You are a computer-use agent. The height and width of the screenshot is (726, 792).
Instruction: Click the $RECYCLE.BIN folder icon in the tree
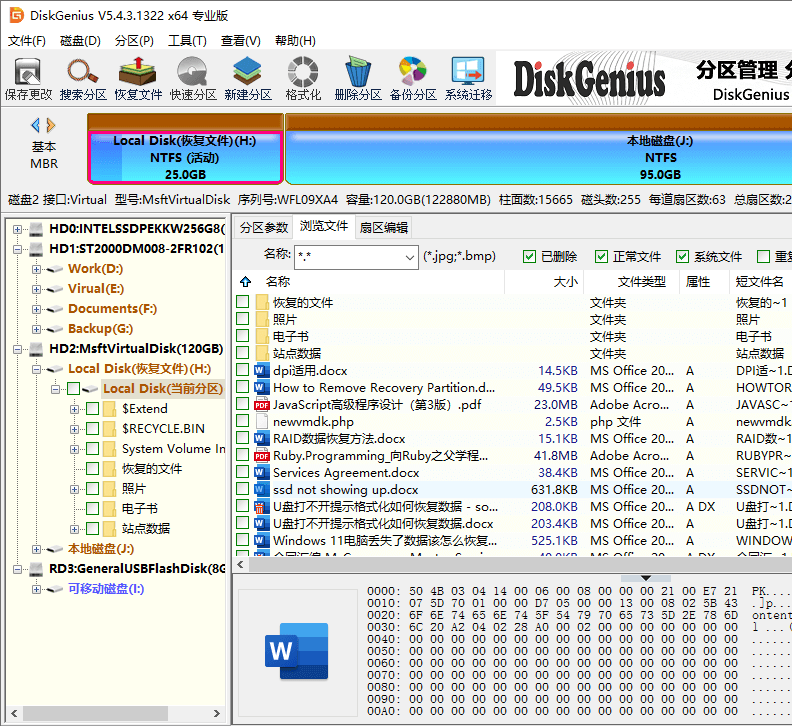[109, 429]
